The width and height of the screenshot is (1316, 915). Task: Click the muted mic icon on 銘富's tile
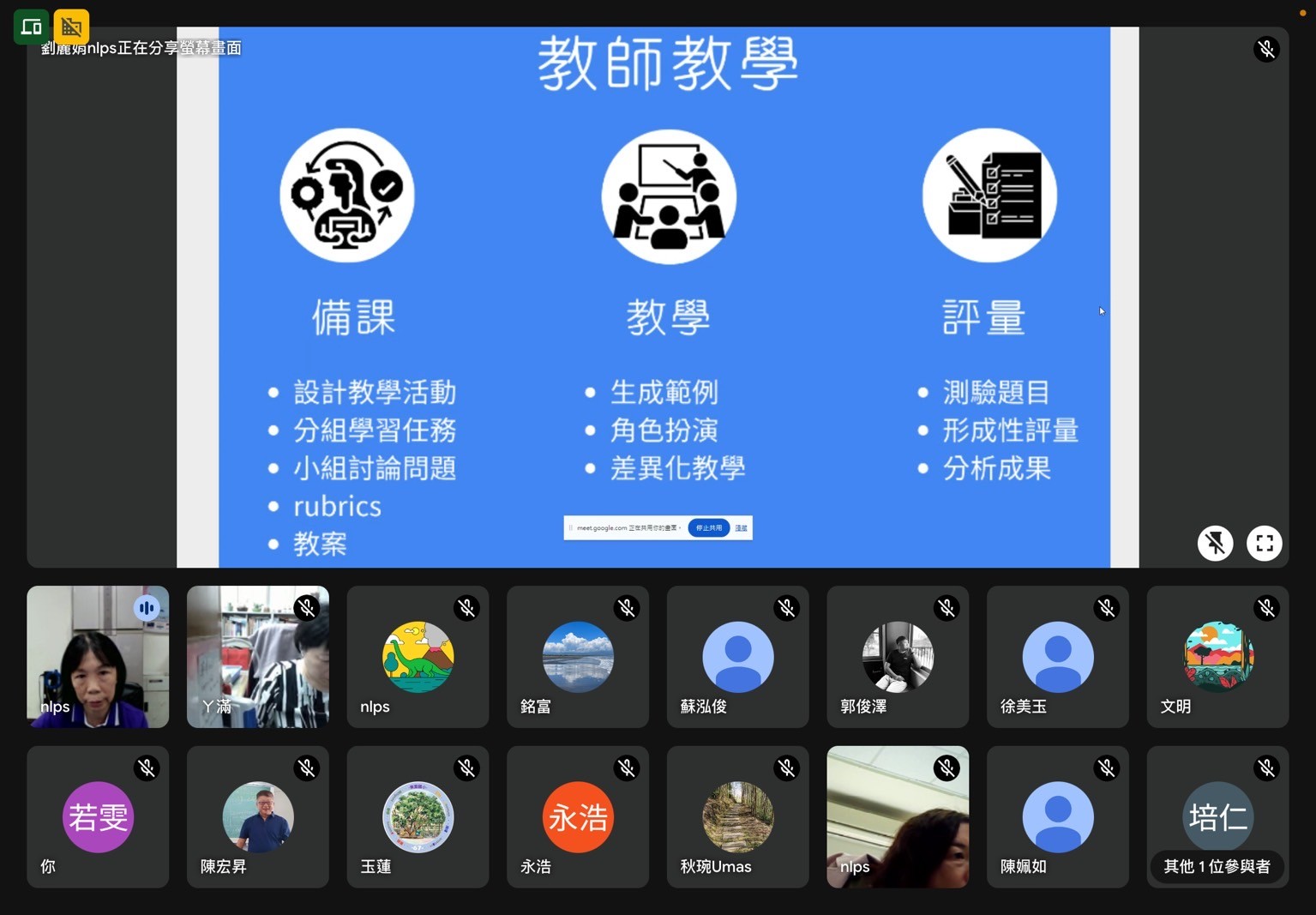point(627,608)
